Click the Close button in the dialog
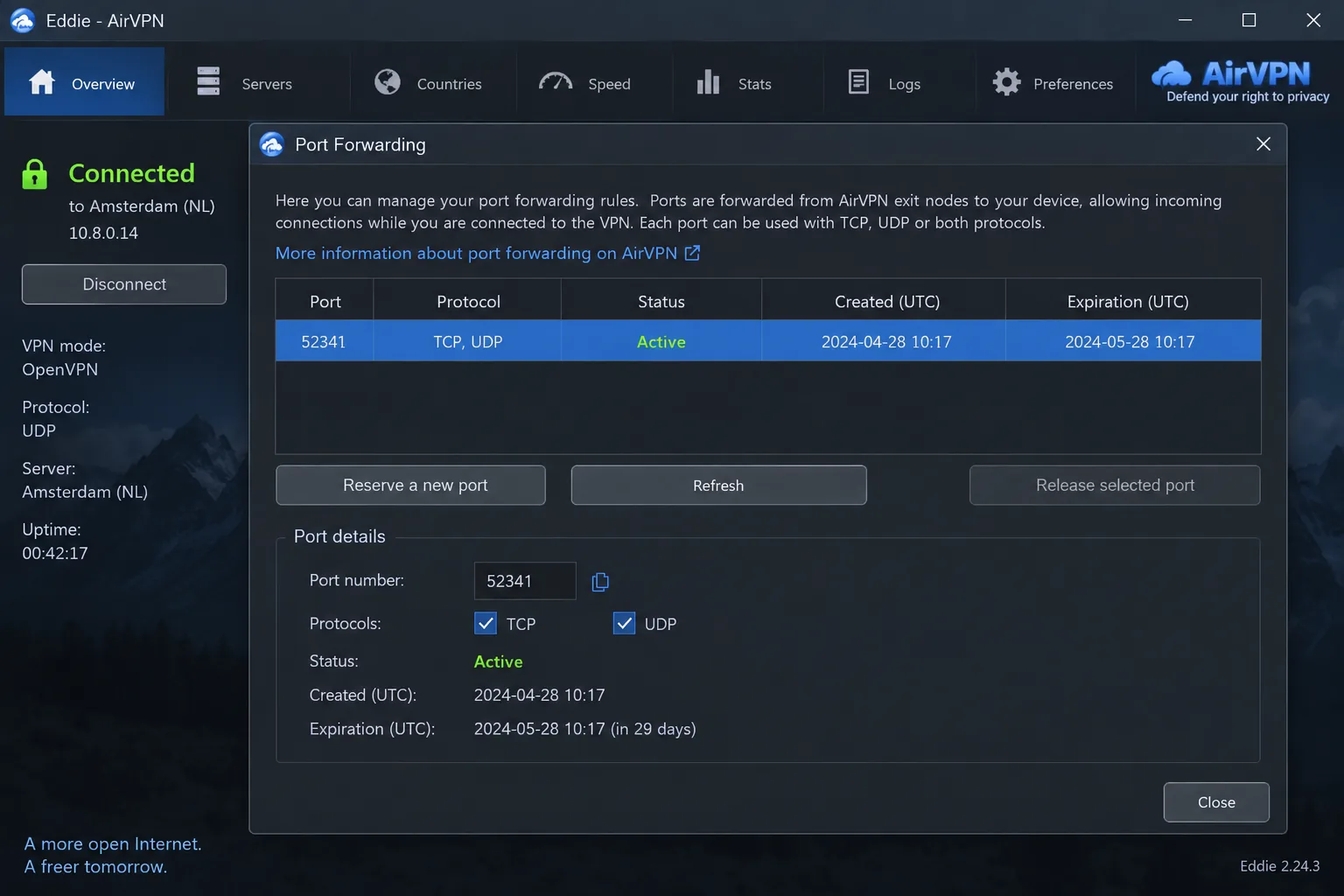 [1216, 802]
